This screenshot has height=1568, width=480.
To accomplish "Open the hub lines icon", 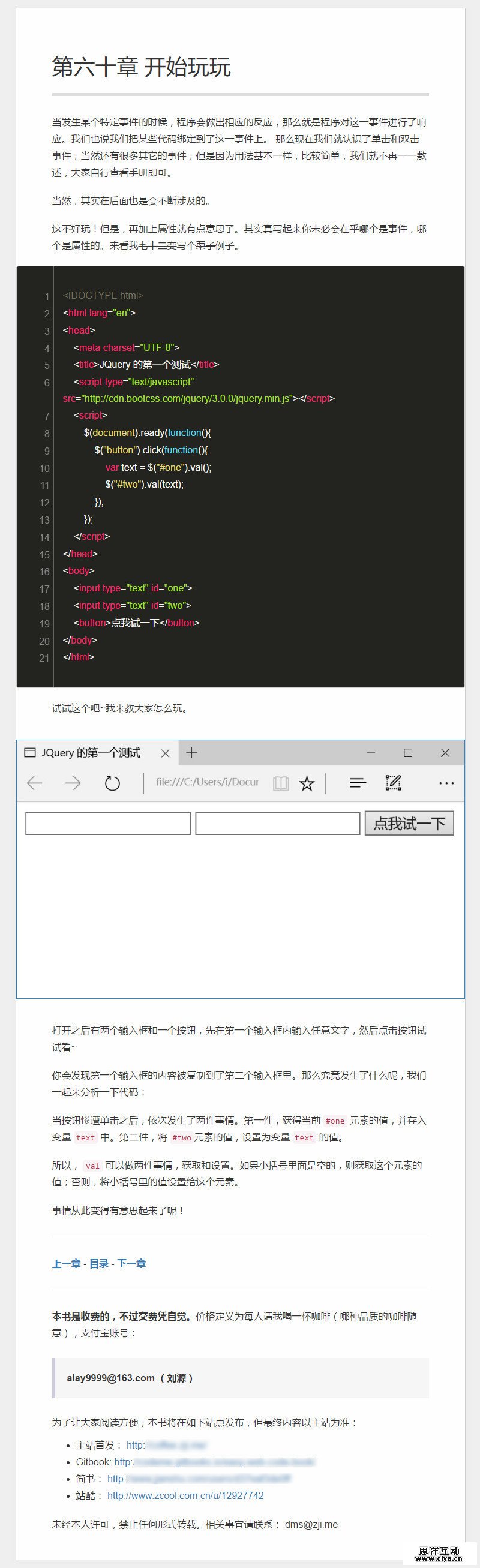I will tap(358, 783).
